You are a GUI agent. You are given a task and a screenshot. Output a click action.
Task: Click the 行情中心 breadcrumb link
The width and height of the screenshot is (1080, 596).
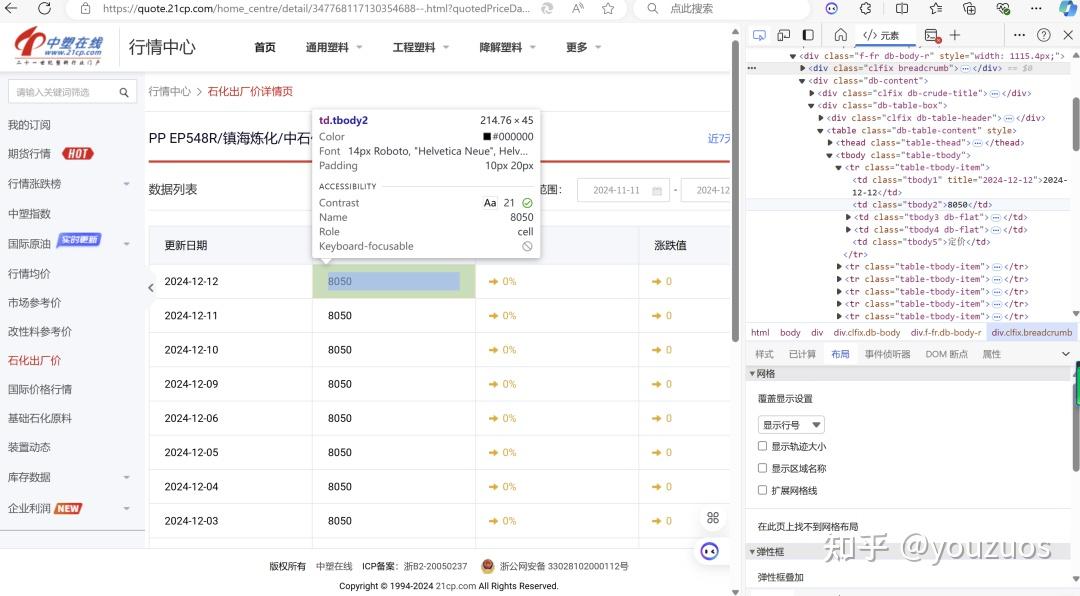[169, 92]
